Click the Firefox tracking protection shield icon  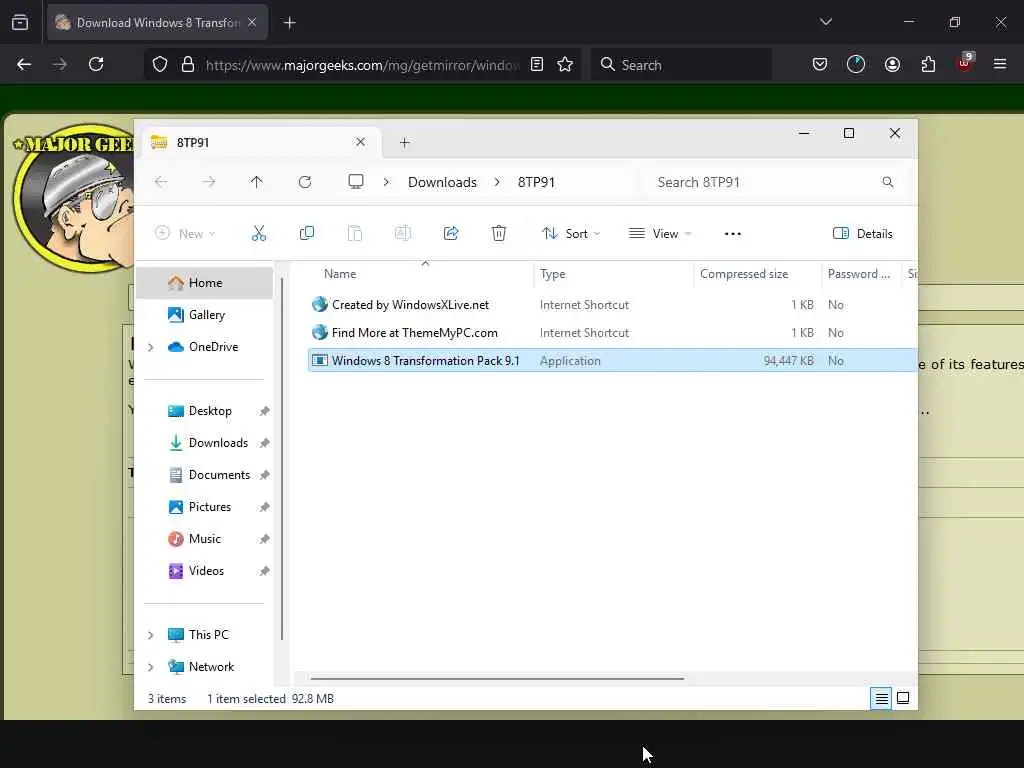pos(160,64)
